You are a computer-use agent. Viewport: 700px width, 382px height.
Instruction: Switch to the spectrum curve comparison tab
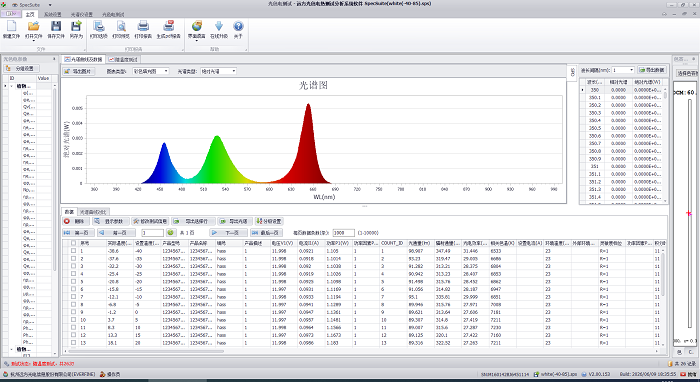pos(93,212)
